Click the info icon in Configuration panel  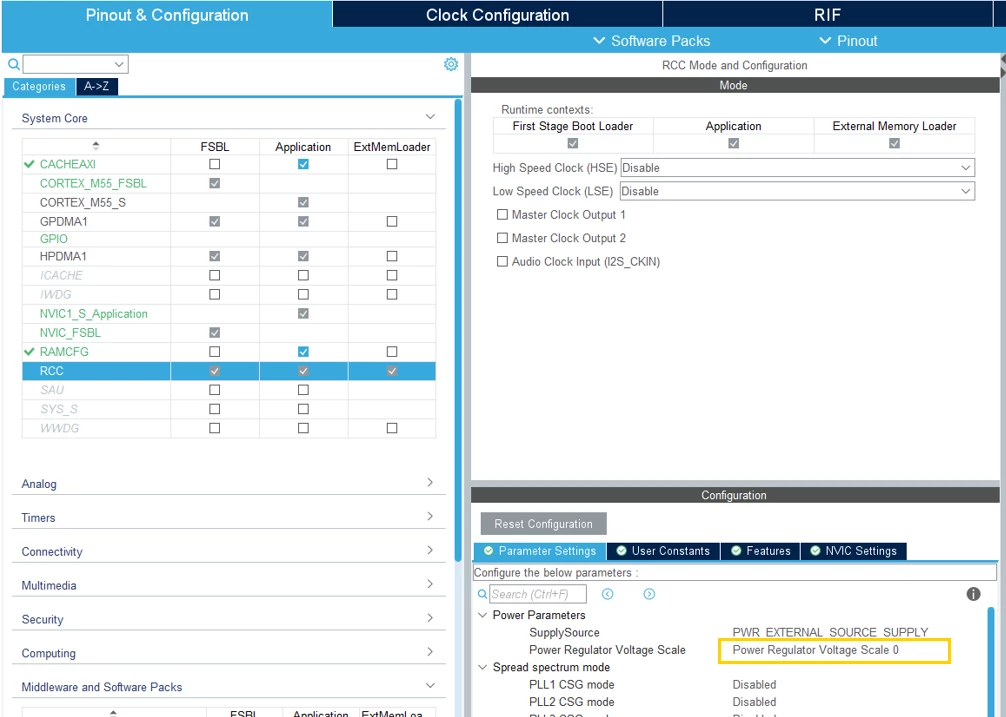(973, 594)
